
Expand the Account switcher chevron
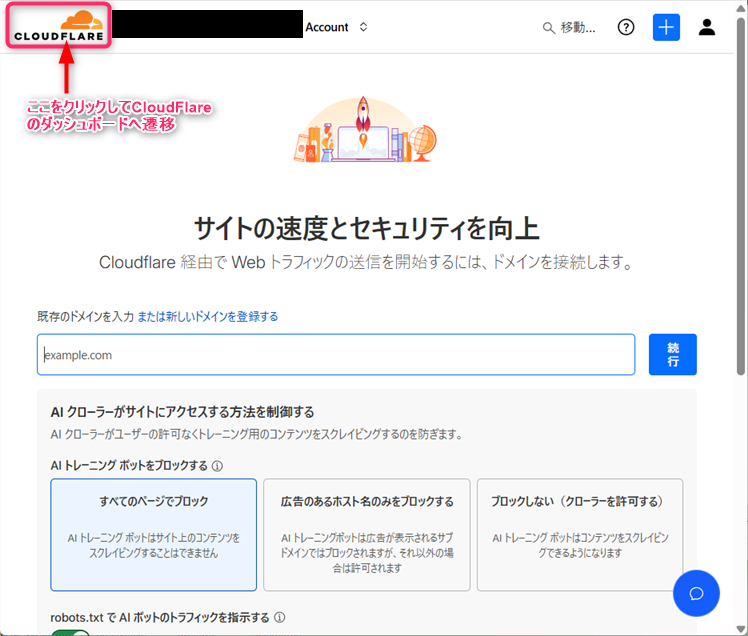[363, 28]
